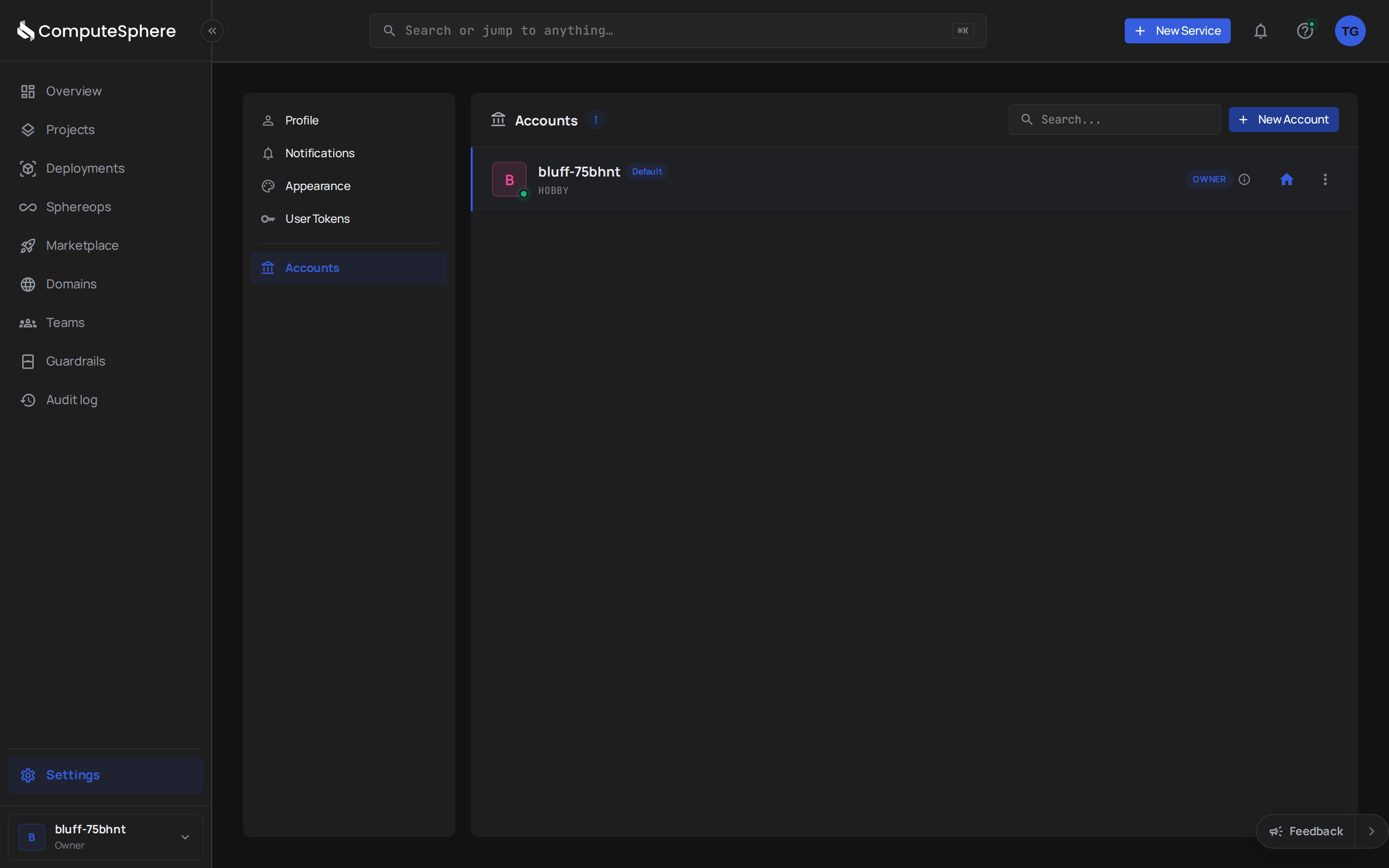Open Profile settings tab

tap(349, 121)
